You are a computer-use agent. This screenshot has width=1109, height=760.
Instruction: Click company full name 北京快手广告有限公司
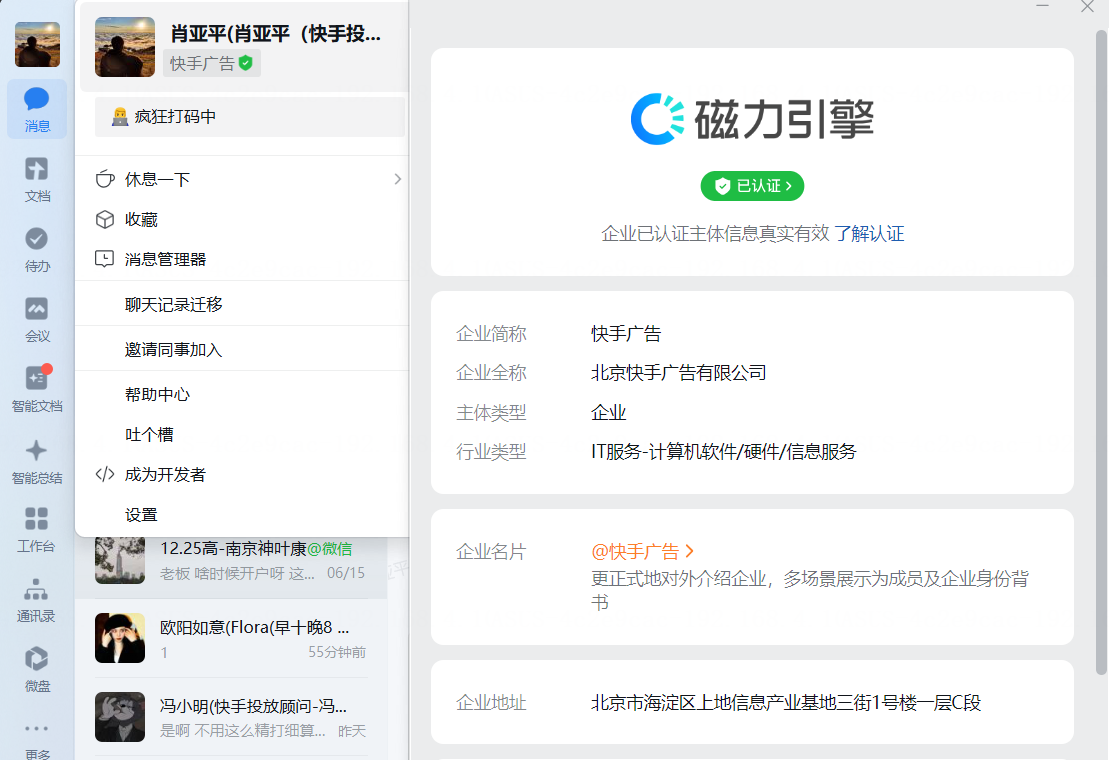click(678, 373)
